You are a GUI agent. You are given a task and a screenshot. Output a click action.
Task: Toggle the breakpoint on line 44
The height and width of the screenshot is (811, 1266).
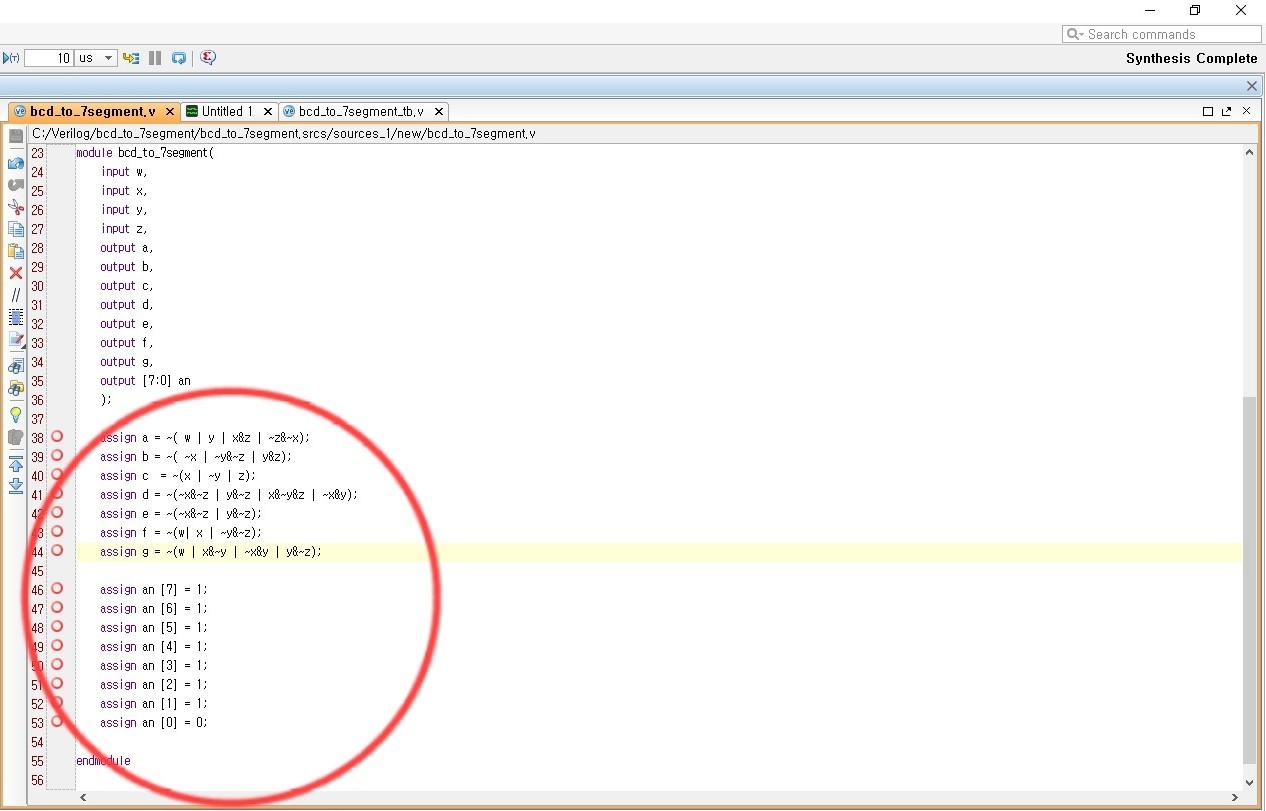click(x=57, y=552)
